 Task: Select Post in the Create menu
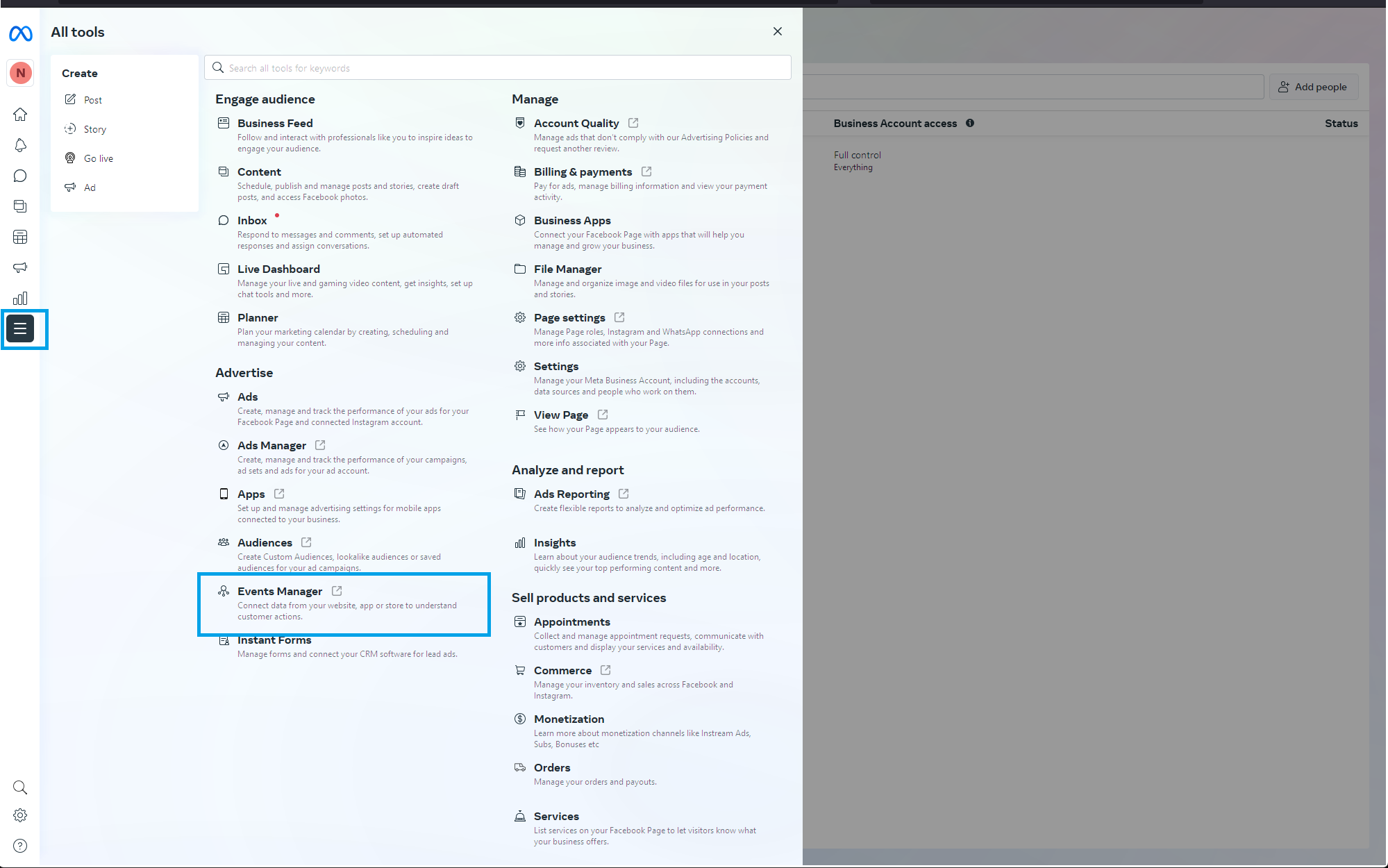92,100
